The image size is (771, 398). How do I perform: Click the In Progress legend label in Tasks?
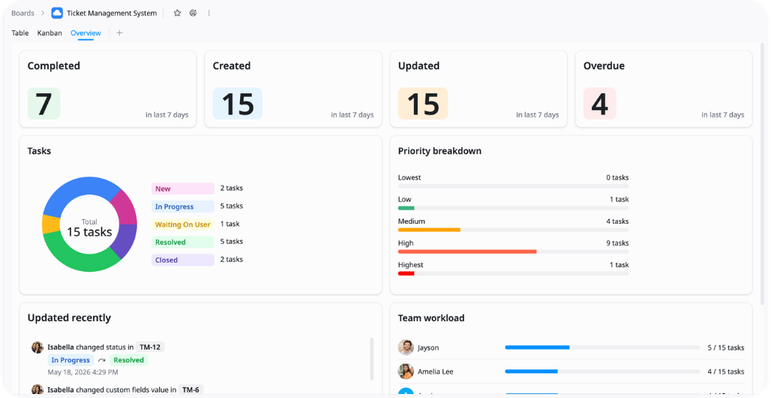(183, 207)
